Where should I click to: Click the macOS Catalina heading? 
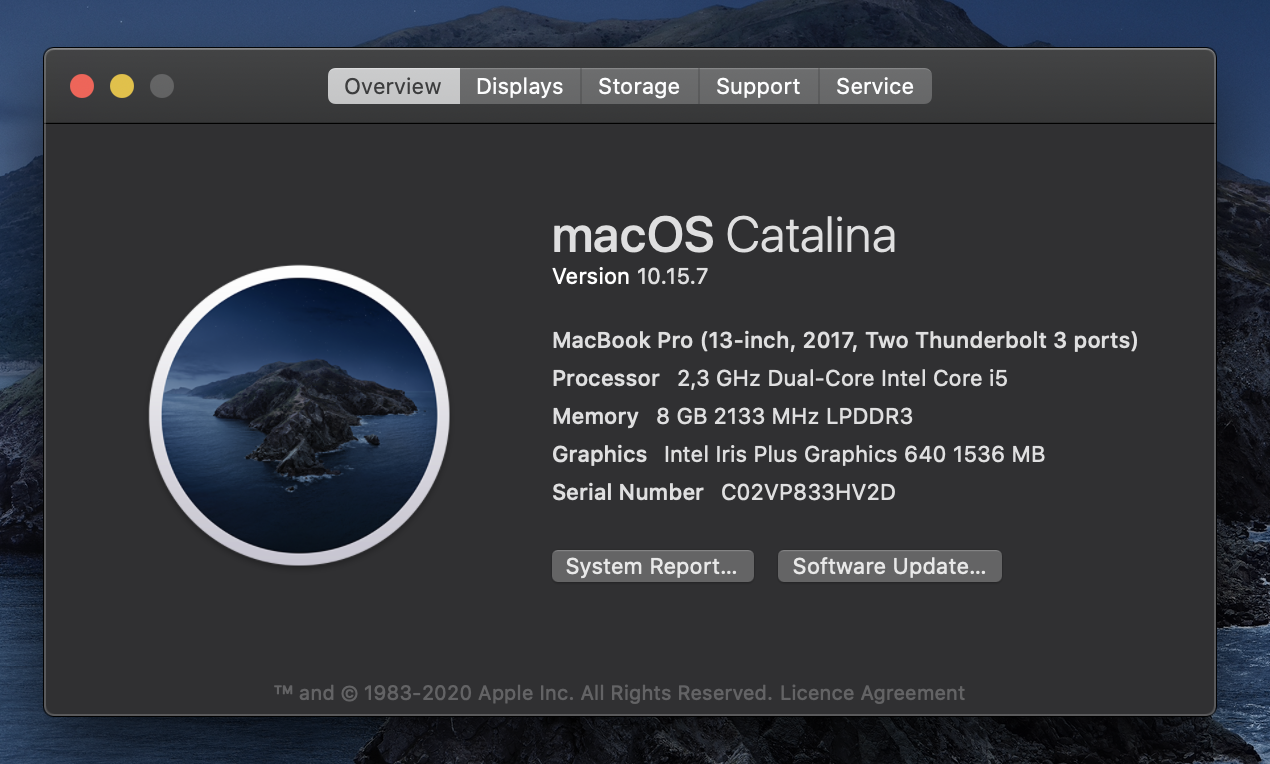724,236
